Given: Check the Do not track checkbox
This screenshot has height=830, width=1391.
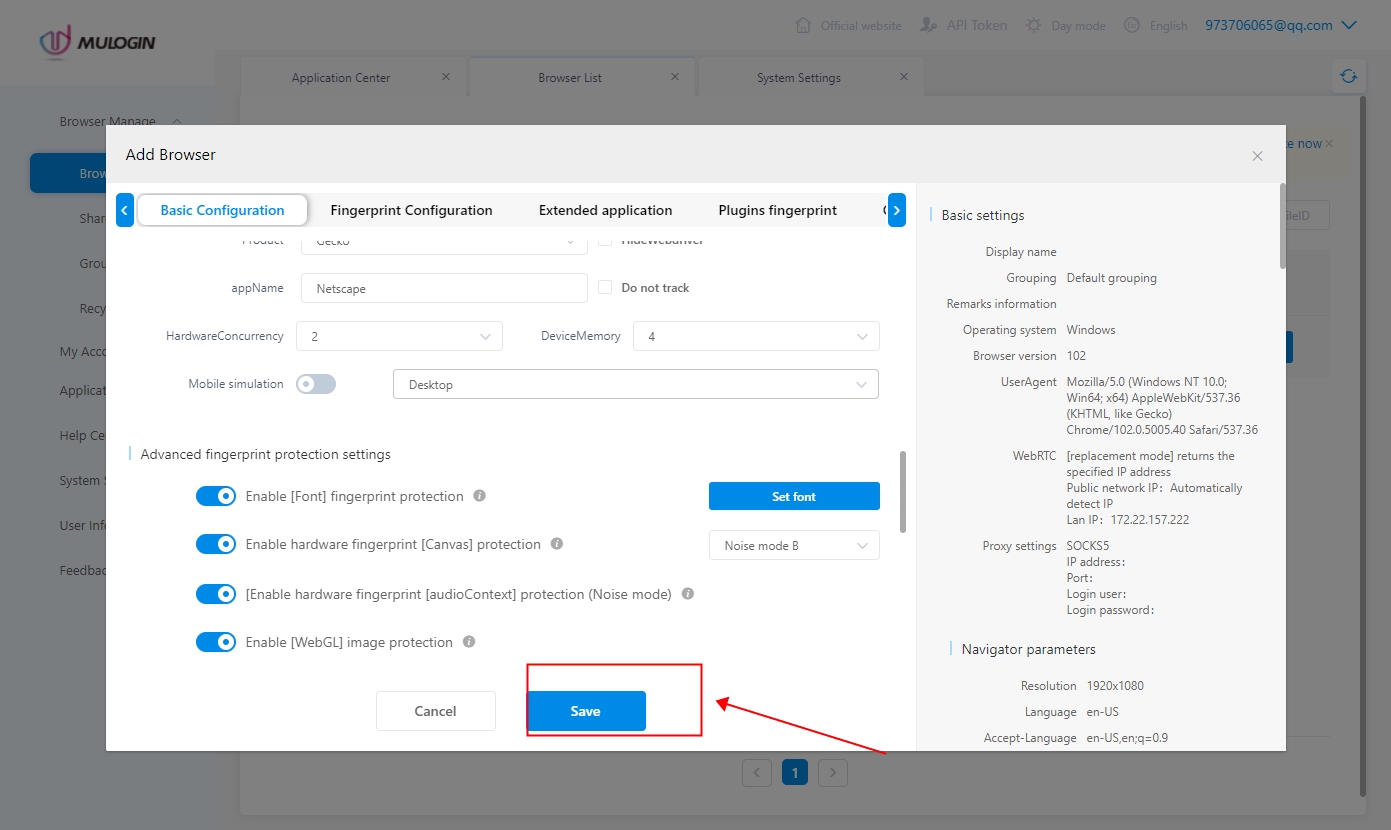Looking at the screenshot, I should click(605, 288).
